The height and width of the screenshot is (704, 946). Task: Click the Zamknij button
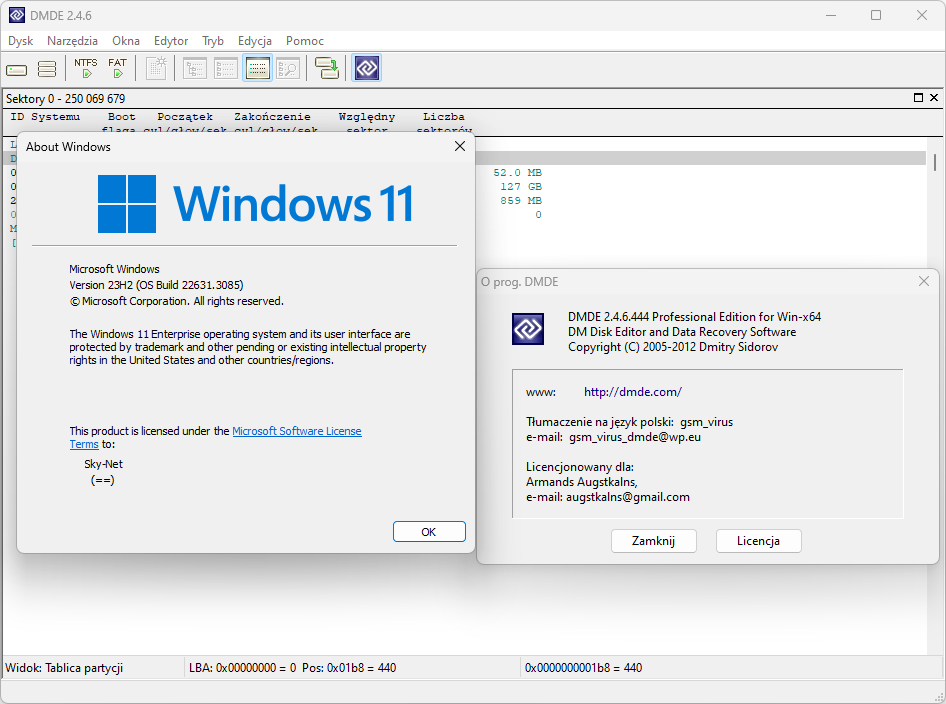tap(653, 541)
